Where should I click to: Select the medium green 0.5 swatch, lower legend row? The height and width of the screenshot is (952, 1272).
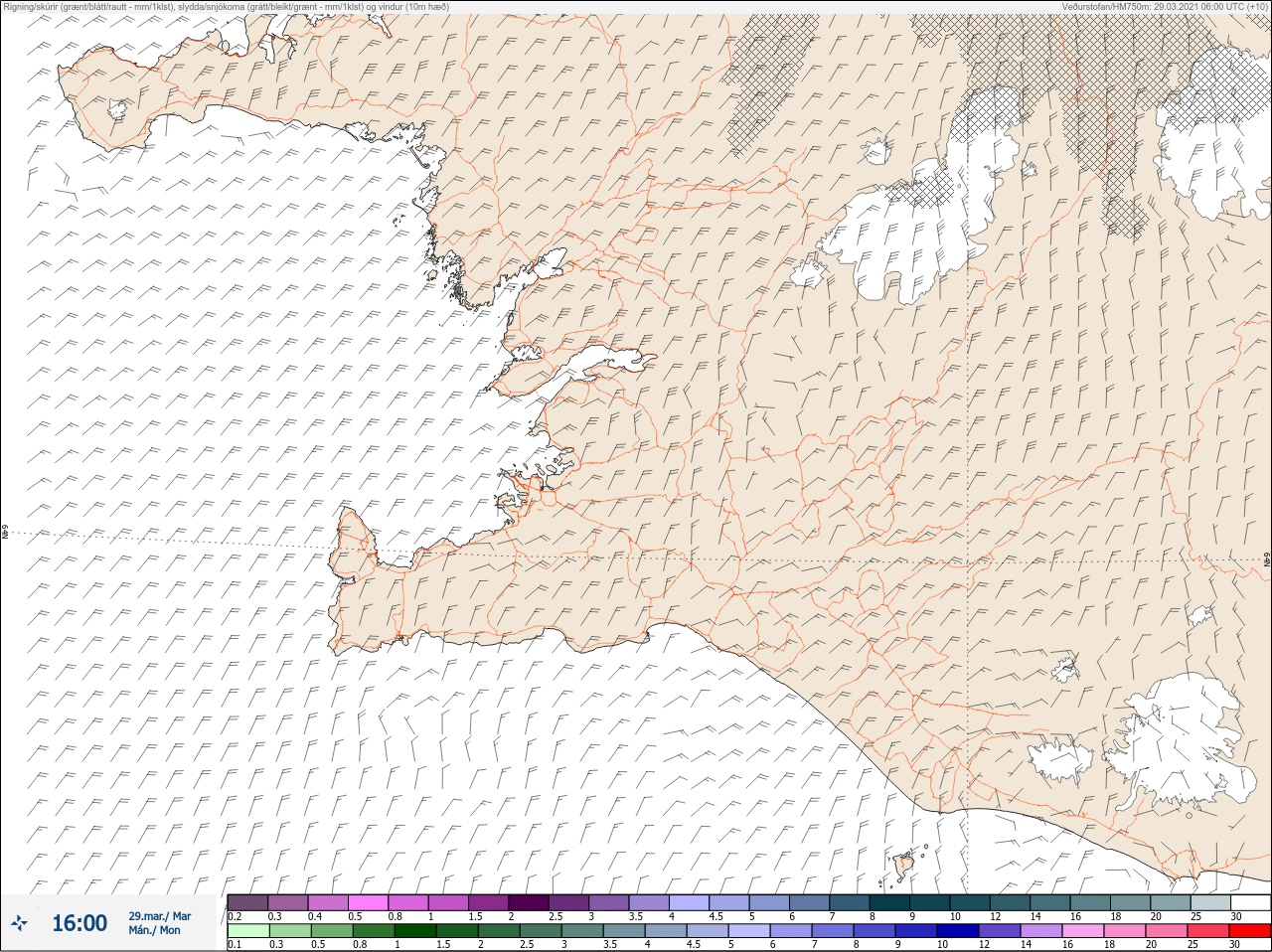tap(331, 931)
